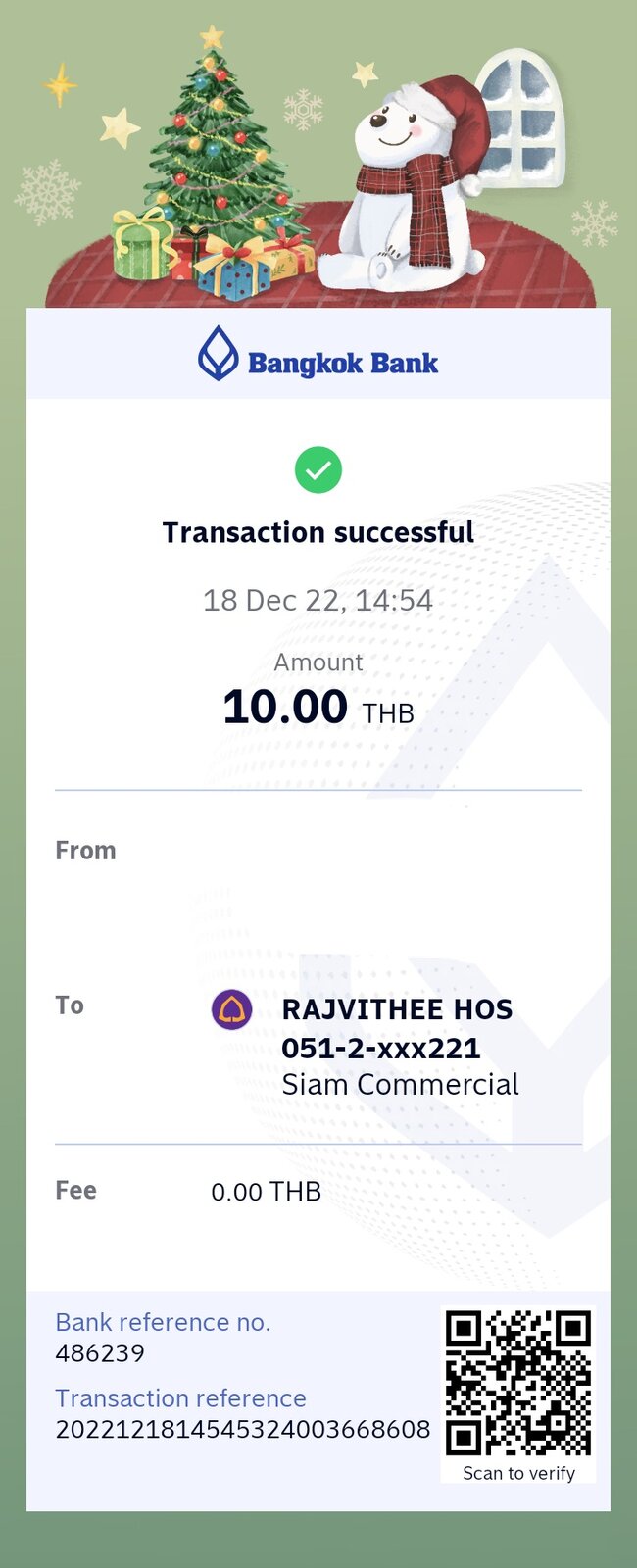Click the Siam Commercial Bank purple icon
The width and height of the screenshot is (637, 1568).
232,1009
